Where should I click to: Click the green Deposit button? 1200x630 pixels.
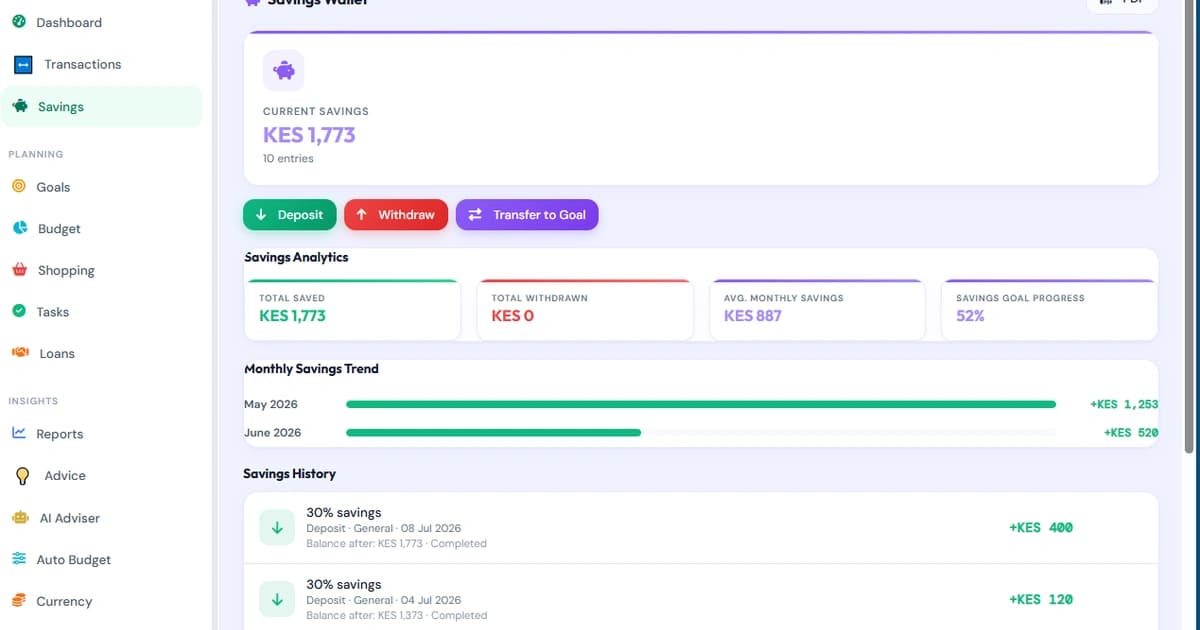pos(290,215)
